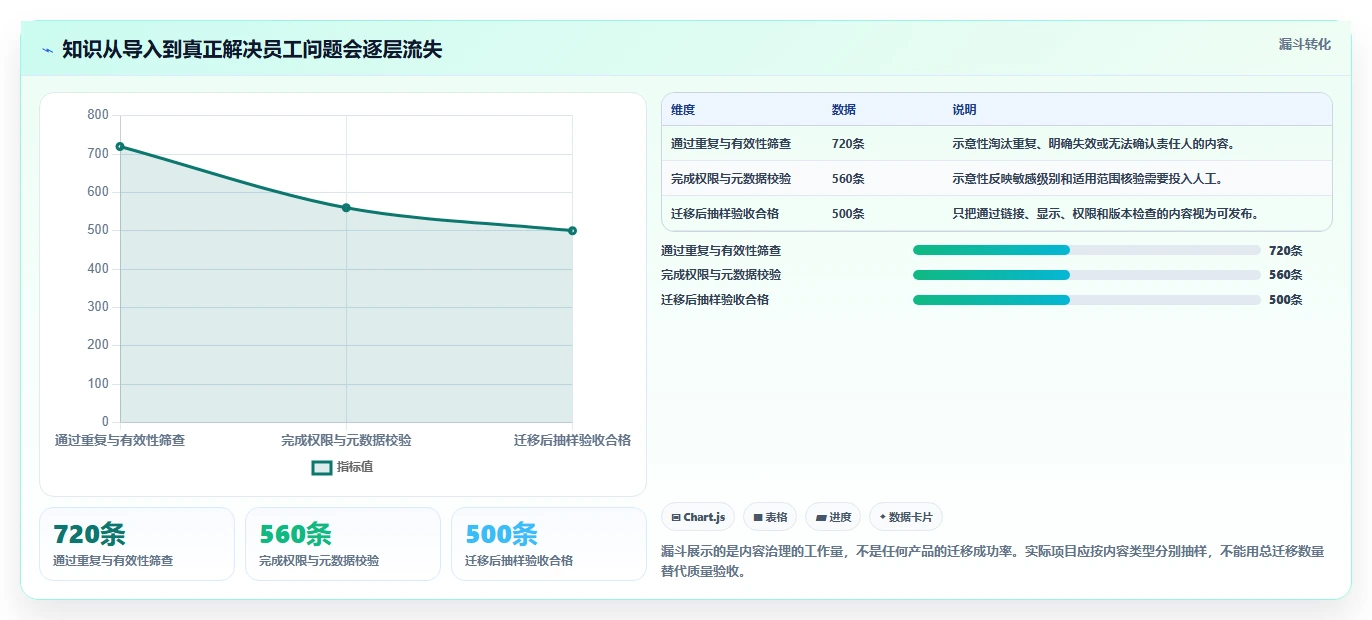This screenshot has width=1372, height=620.
Task: Click the 560条 value right of progress bar
Action: (1285, 275)
